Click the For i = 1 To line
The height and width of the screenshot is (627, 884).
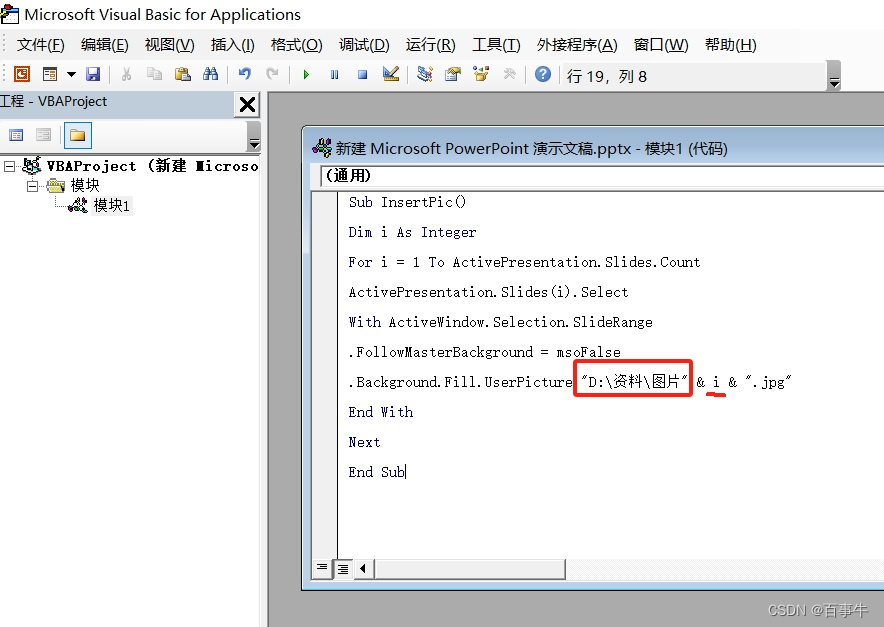(524, 262)
